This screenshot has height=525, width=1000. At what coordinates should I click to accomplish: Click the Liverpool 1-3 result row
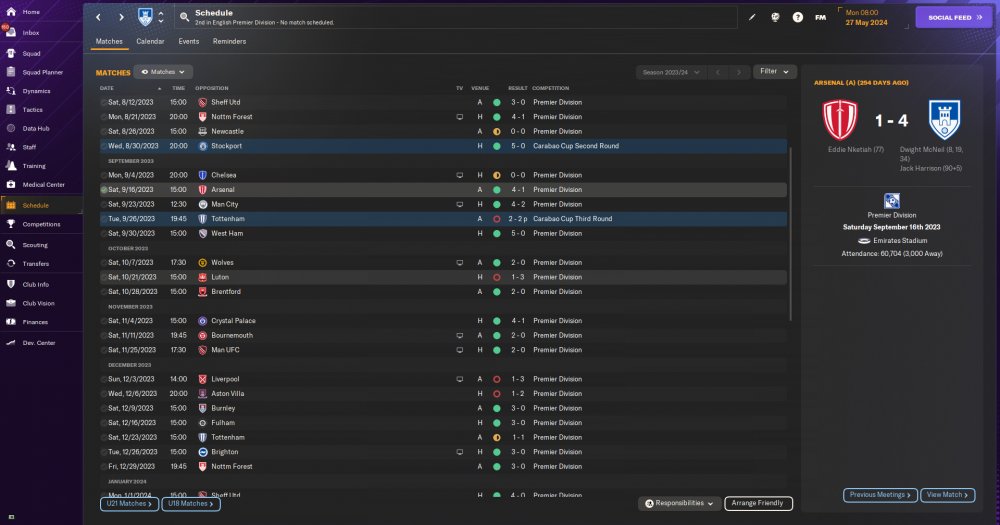click(443, 379)
